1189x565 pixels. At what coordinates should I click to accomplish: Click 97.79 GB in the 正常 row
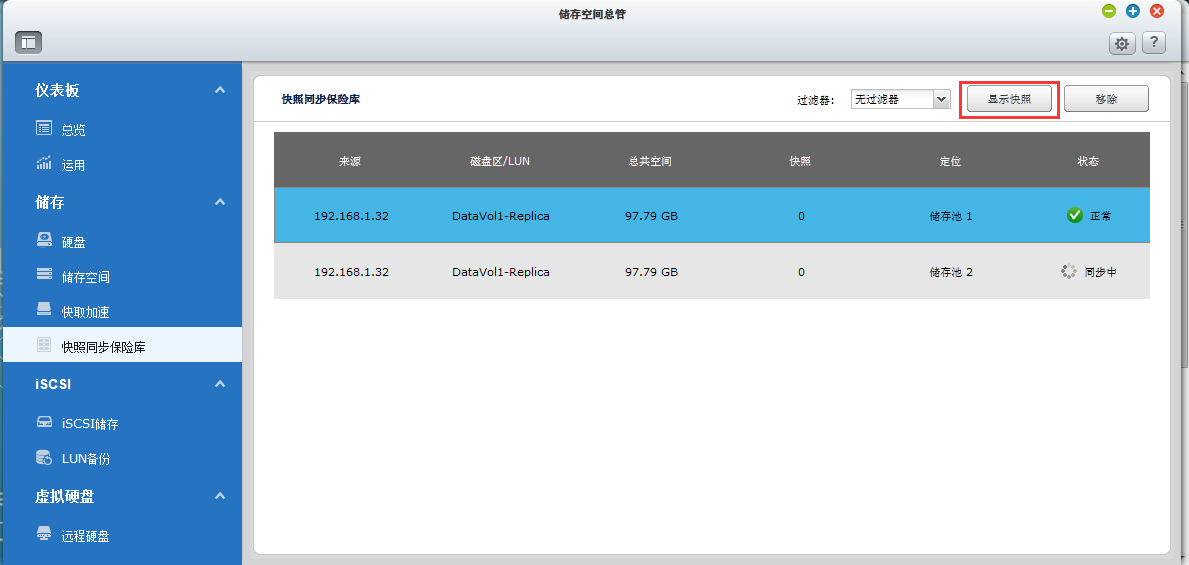[x=651, y=216]
